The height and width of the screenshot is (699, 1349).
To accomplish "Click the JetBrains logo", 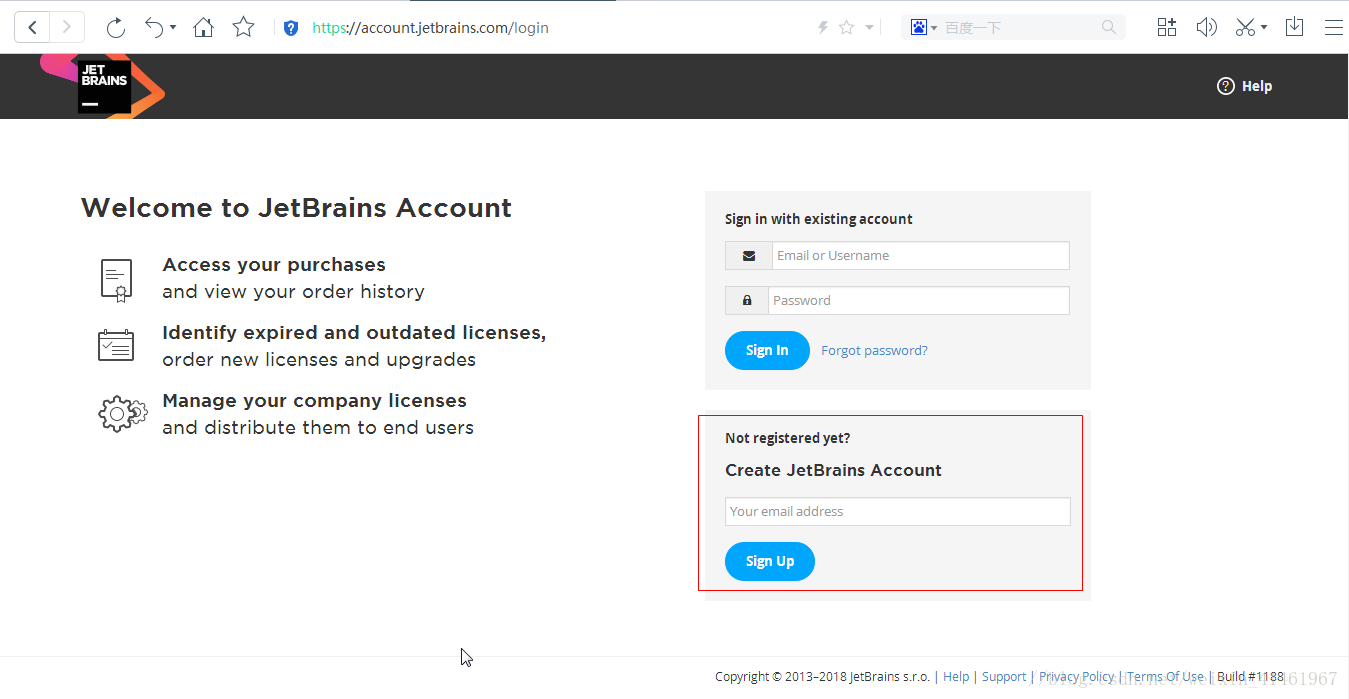I will pos(104,86).
